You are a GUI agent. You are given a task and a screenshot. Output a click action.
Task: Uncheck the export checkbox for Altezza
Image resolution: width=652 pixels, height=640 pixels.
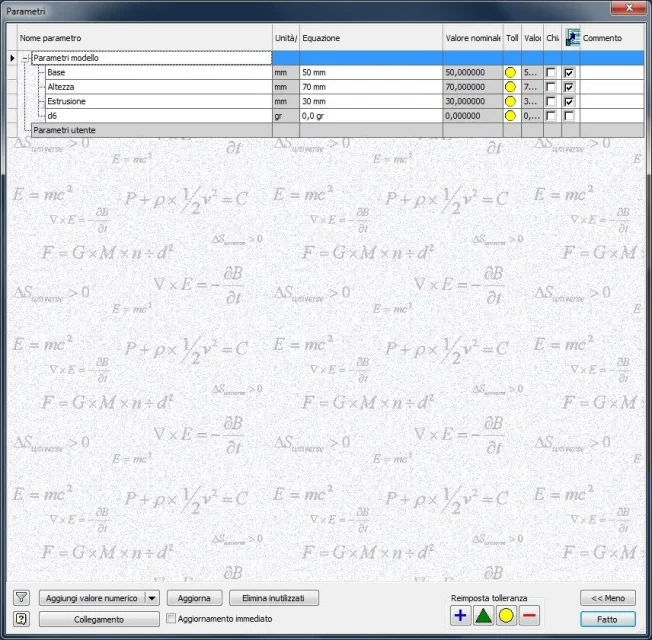point(569,87)
